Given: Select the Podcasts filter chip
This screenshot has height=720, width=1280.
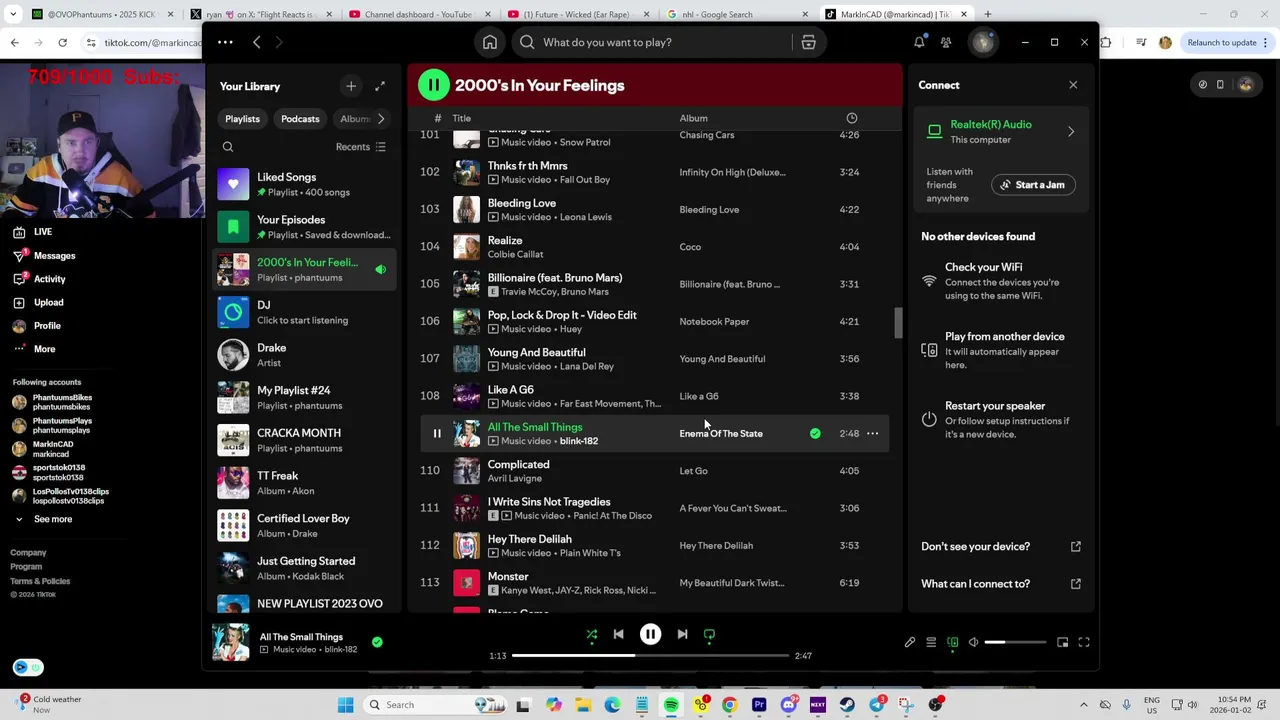Looking at the screenshot, I should (x=300, y=119).
